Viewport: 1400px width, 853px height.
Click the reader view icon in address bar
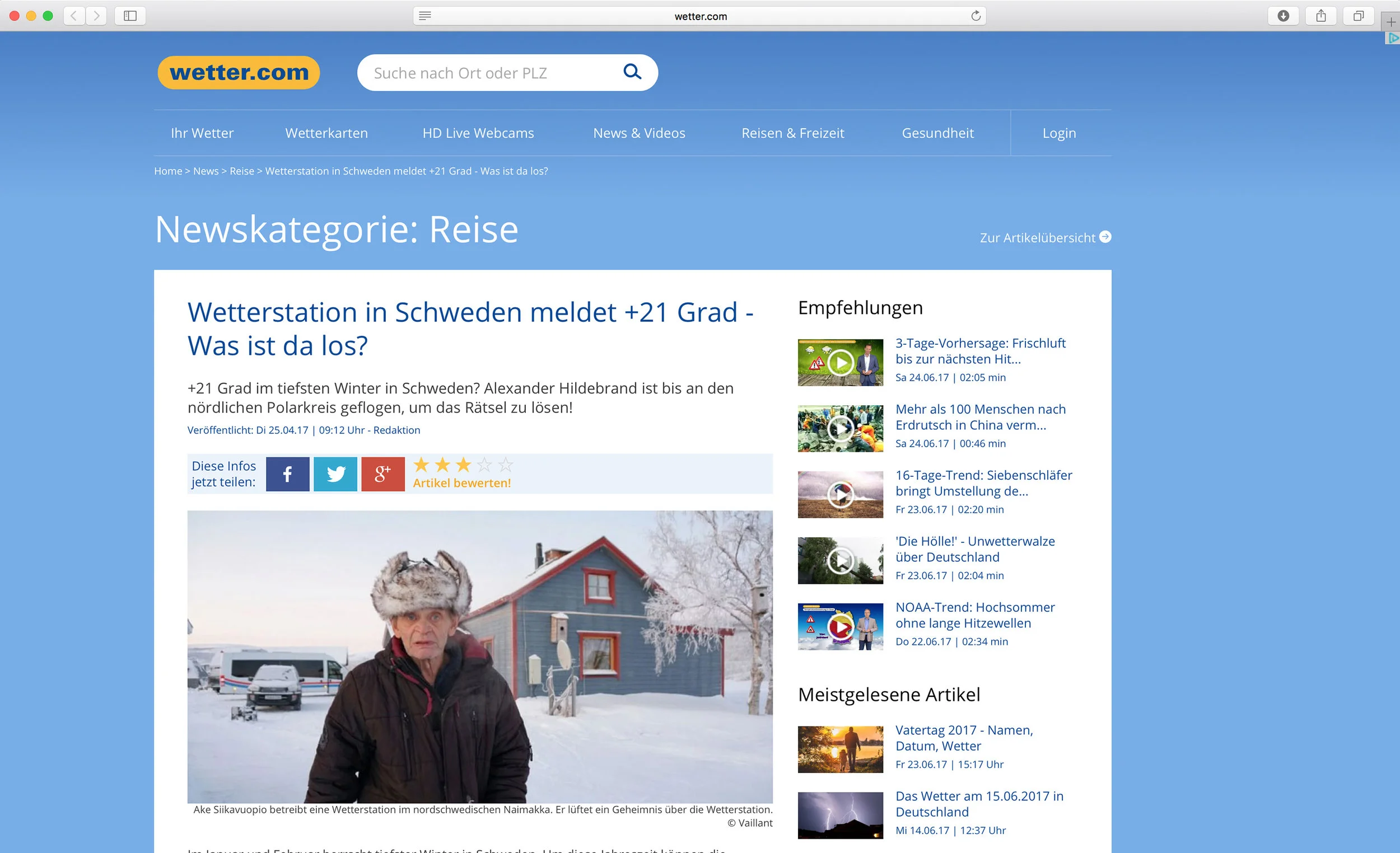[x=425, y=16]
